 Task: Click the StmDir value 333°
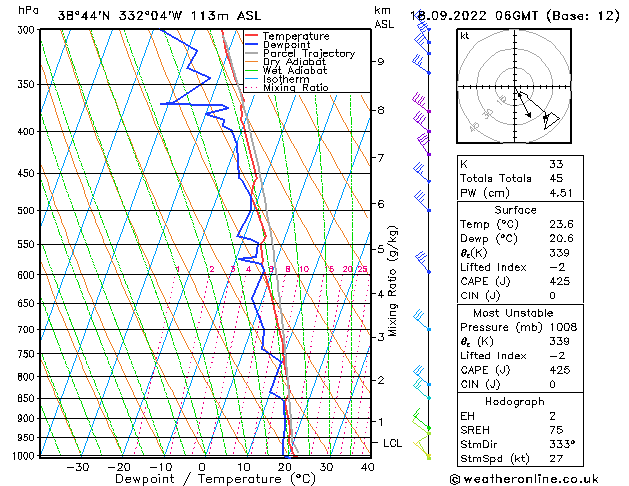click(x=562, y=444)
